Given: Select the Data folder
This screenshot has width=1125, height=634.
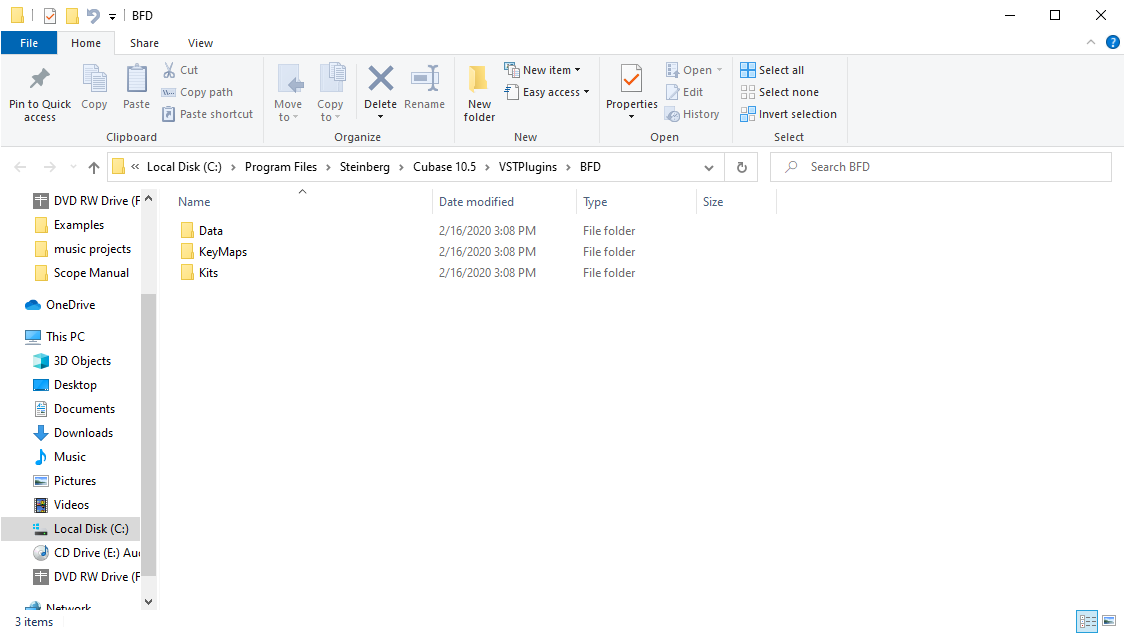Looking at the screenshot, I should tap(202, 231).
